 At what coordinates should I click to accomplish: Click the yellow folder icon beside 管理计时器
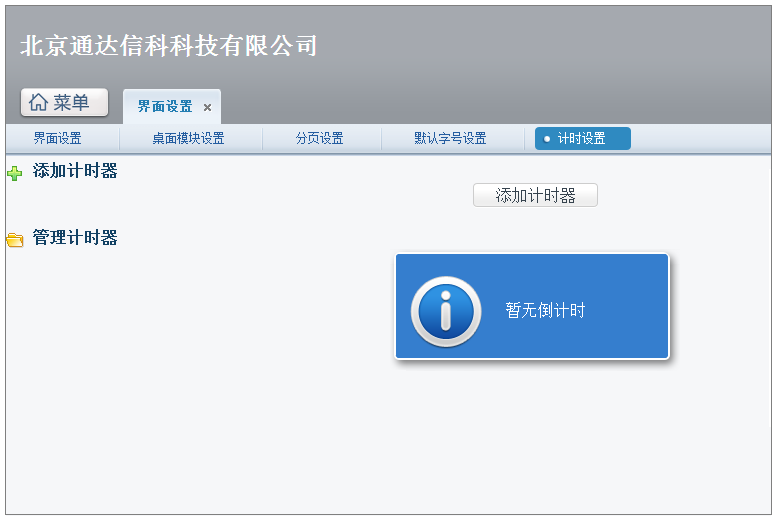pyautogui.click(x=15, y=240)
